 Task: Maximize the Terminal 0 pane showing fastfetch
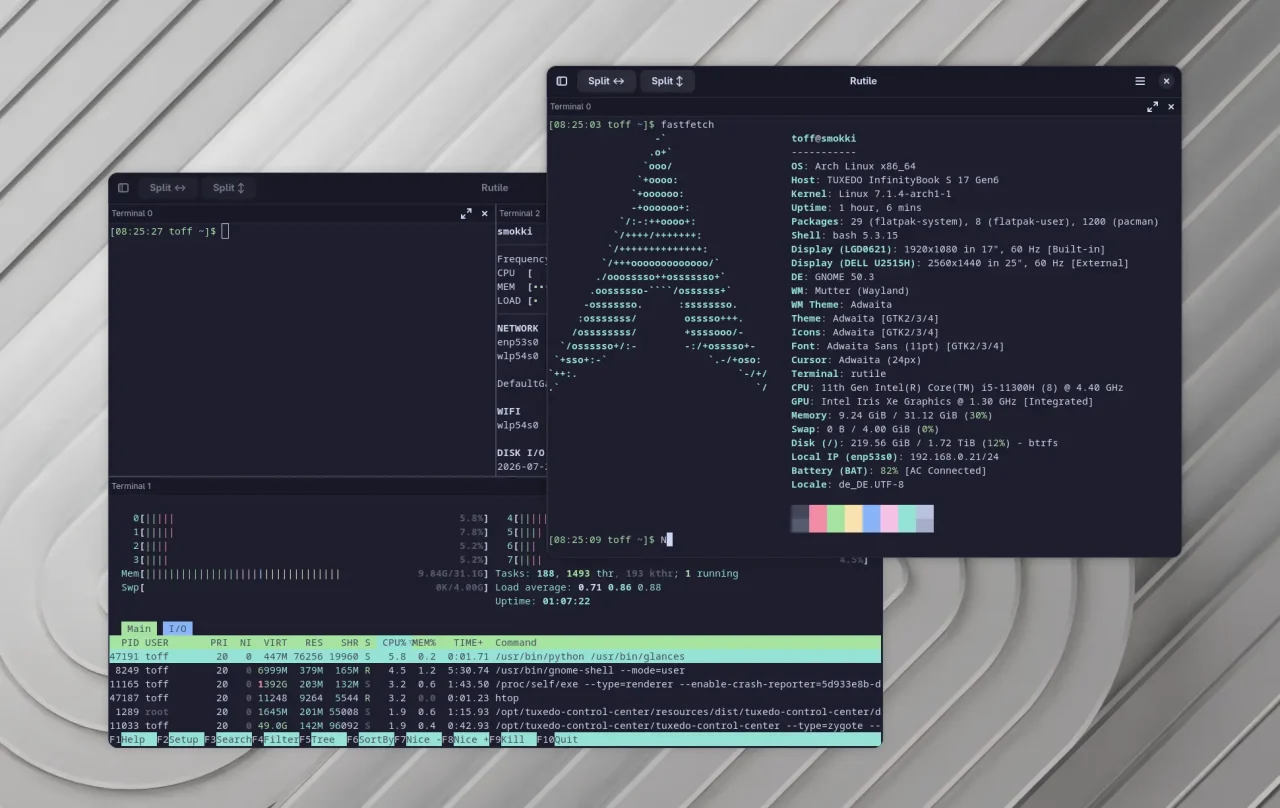tap(1152, 106)
